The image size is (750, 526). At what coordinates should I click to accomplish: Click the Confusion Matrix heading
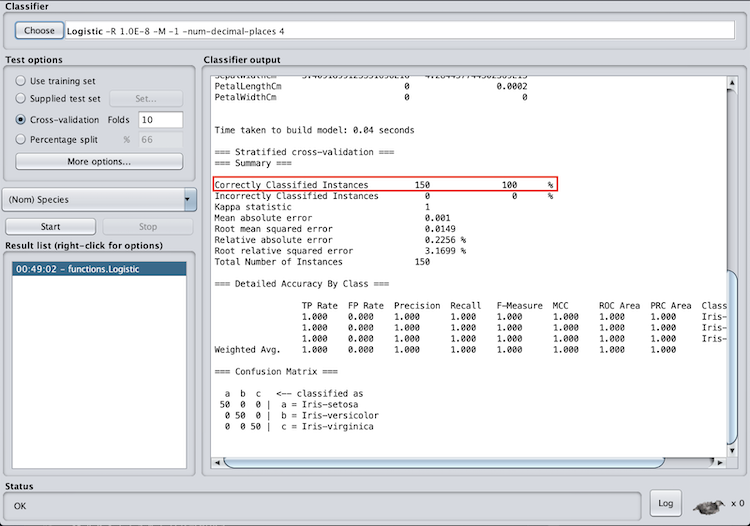click(x=276, y=371)
